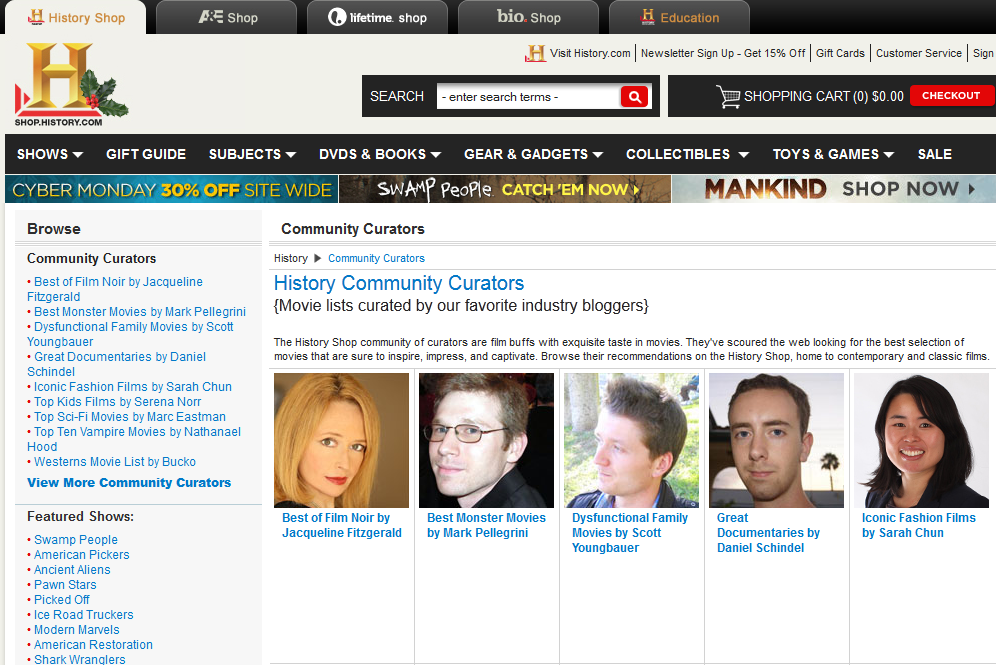Open the Gear & Gadgets dropdown
Screen dimensions: 996x665
tap(533, 154)
